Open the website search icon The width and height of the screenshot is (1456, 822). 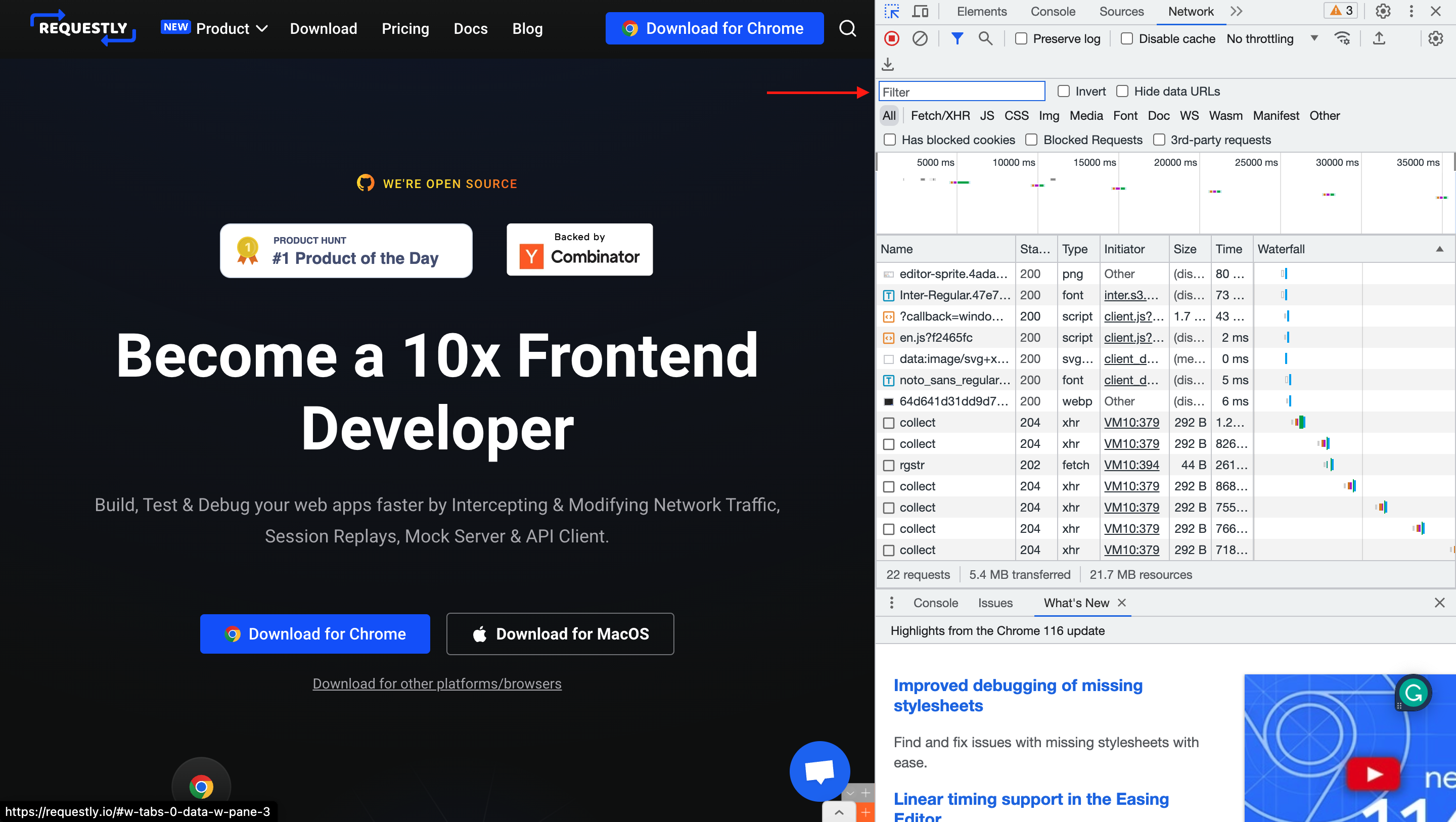point(848,28)
